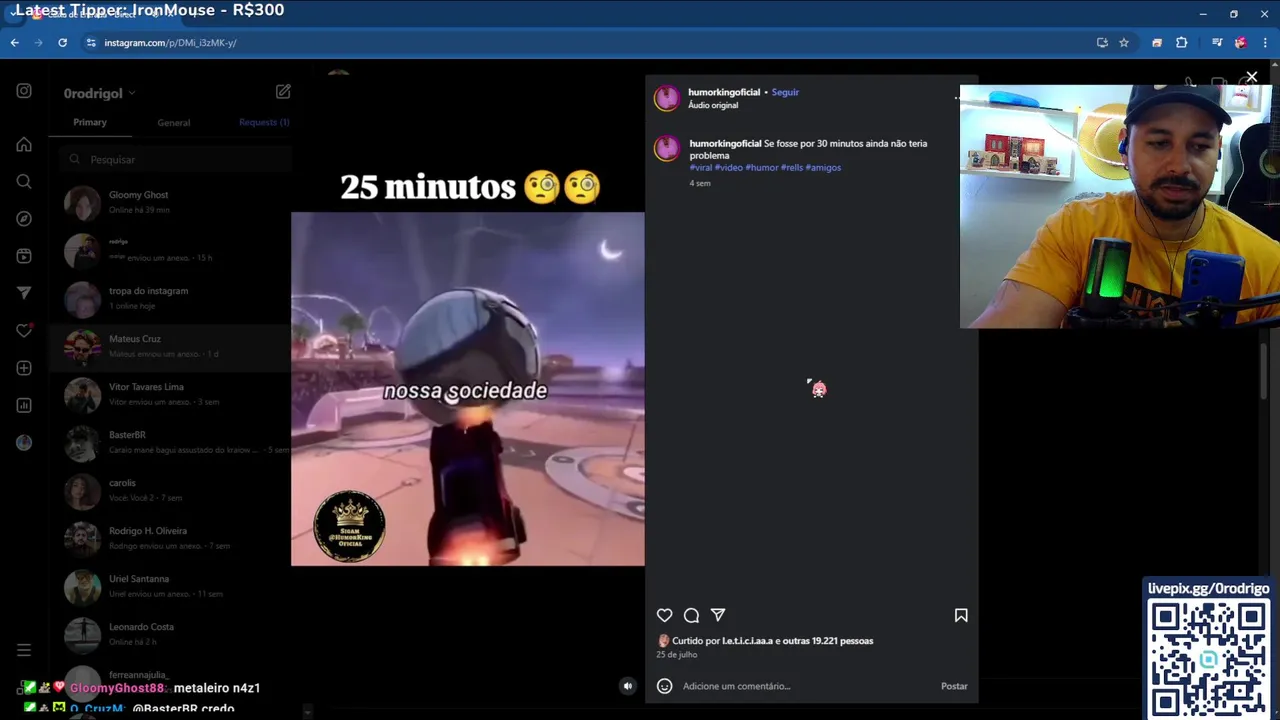The height and width of the screenshot is (720, 1280).
Task: Open Search from the left sidebar magnifier
Action: (24, 181)
